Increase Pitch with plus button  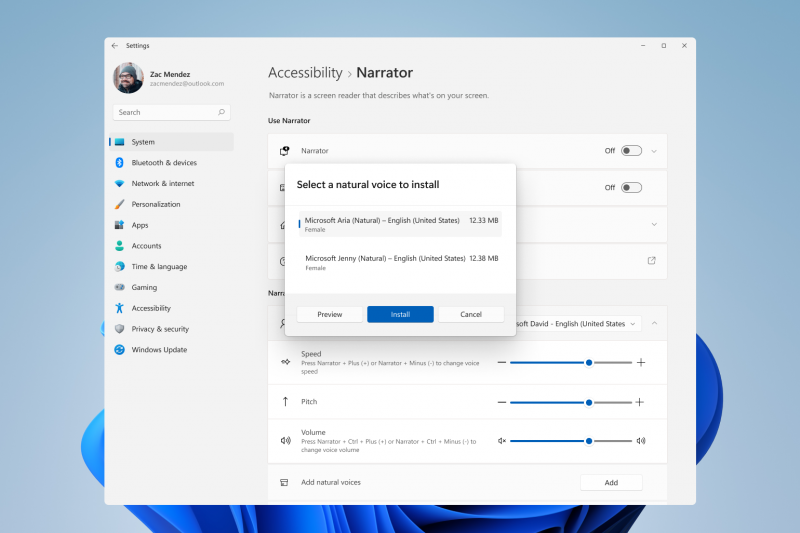click(639, 402)
